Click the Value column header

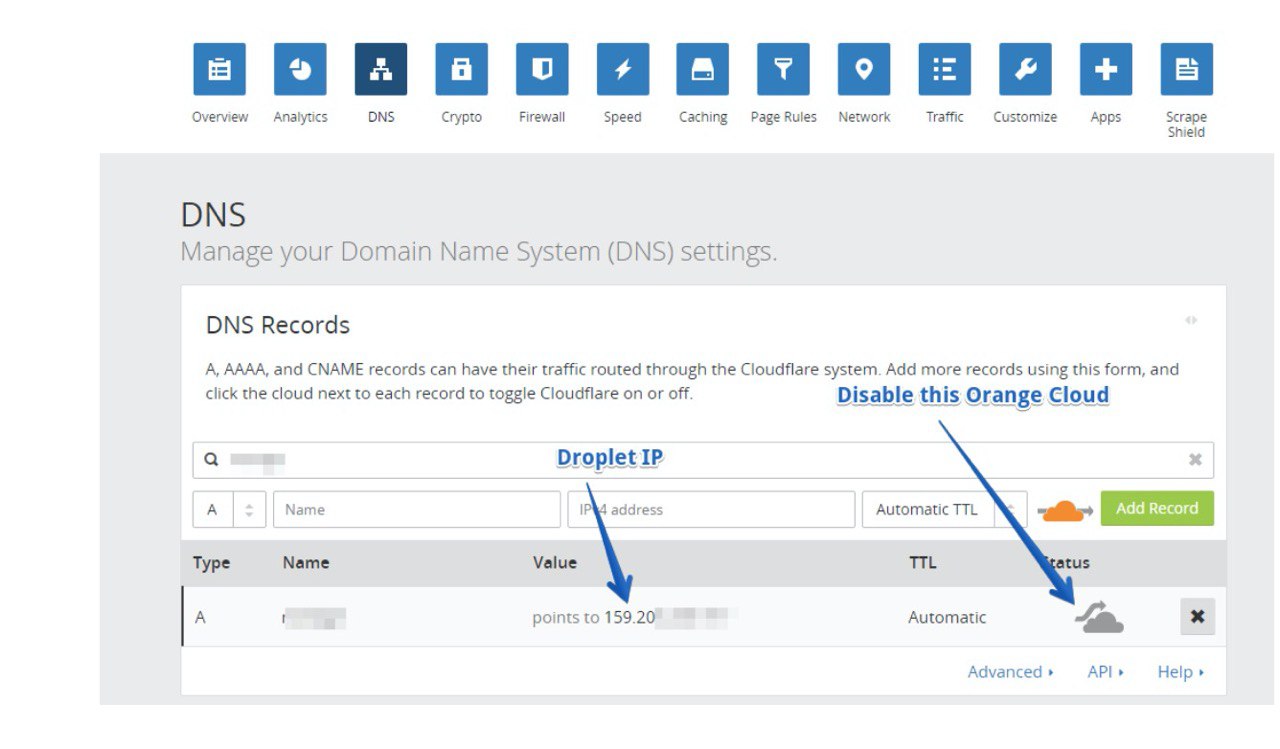pyautogui.click(x=555, y=563)
